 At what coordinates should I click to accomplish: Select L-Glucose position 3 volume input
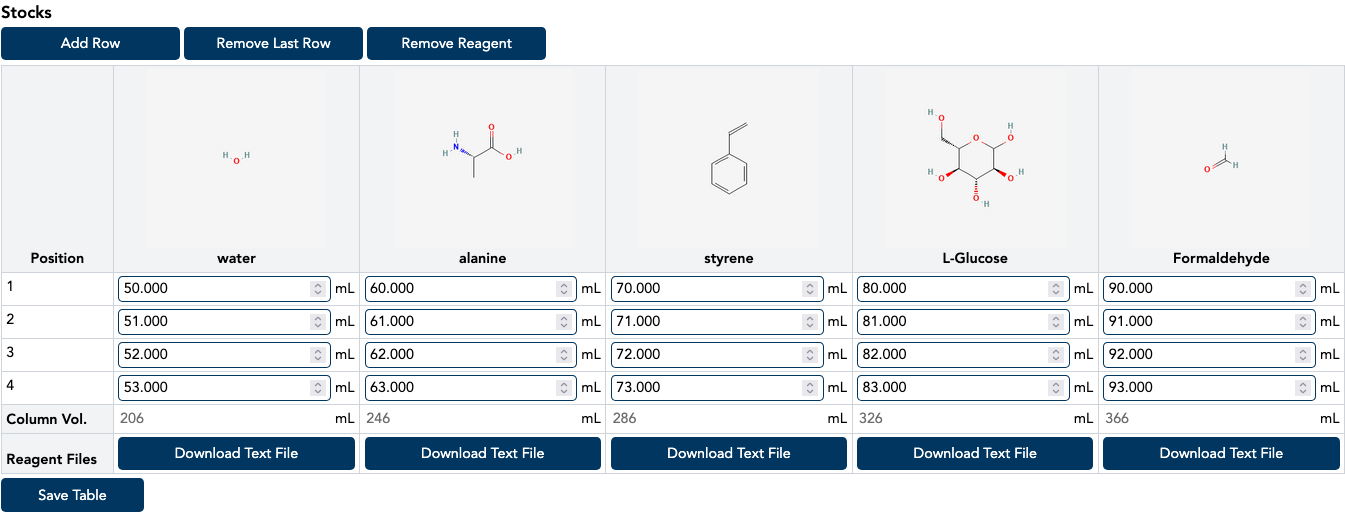click(x=951, y=355)
